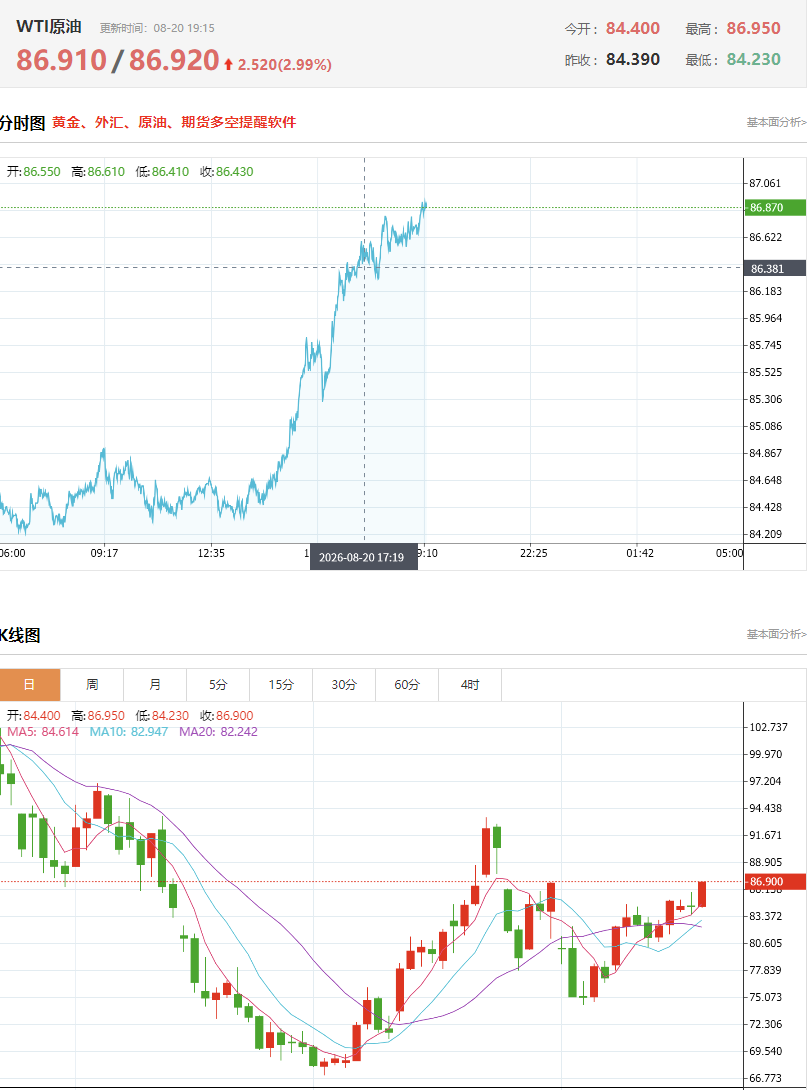Click the red 86.900 price marker
Screen dimensions: 808x1090
point(775,881)
